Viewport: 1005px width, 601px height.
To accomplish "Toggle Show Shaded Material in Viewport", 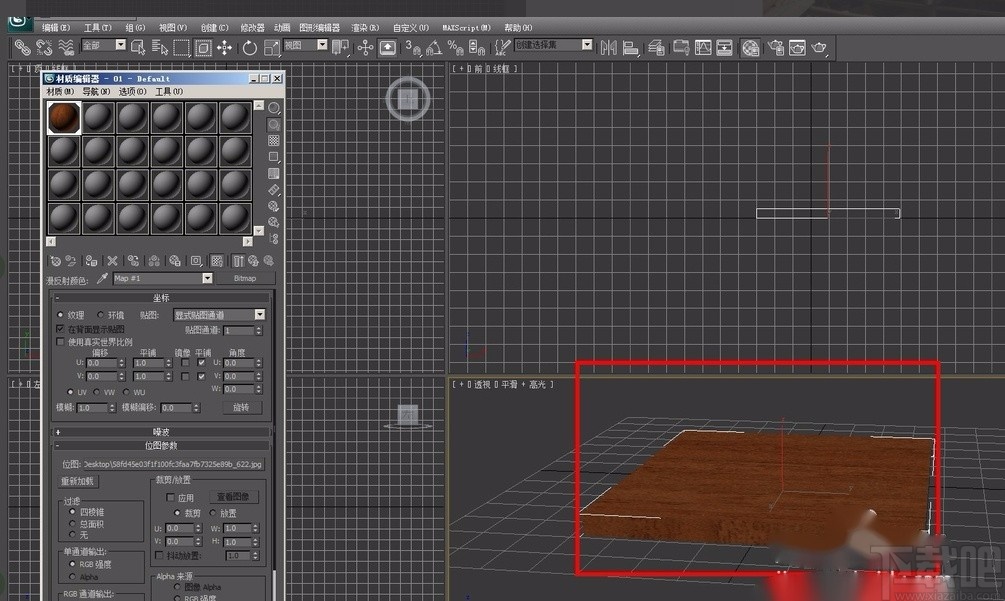I will [216, 261].
